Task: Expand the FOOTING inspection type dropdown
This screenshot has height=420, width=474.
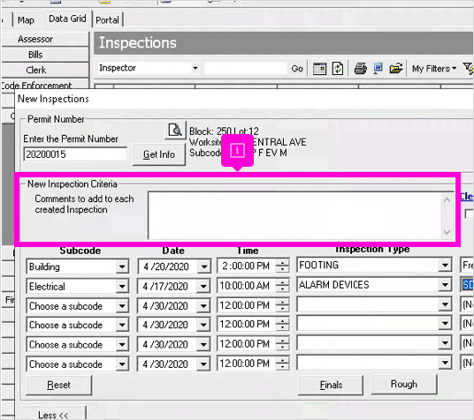Action: tap(445, 265)
